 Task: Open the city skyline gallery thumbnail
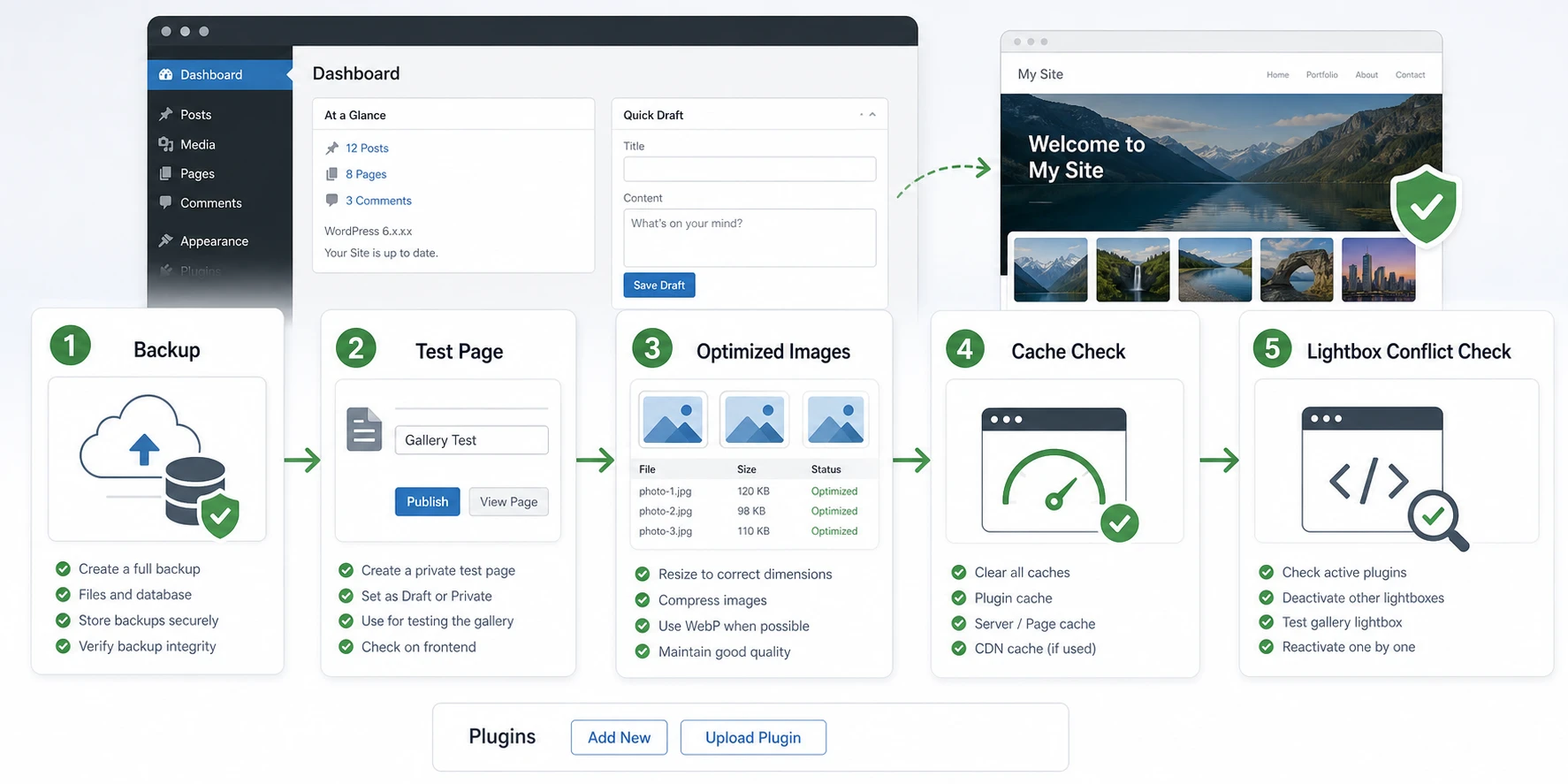click(1379, 270)
